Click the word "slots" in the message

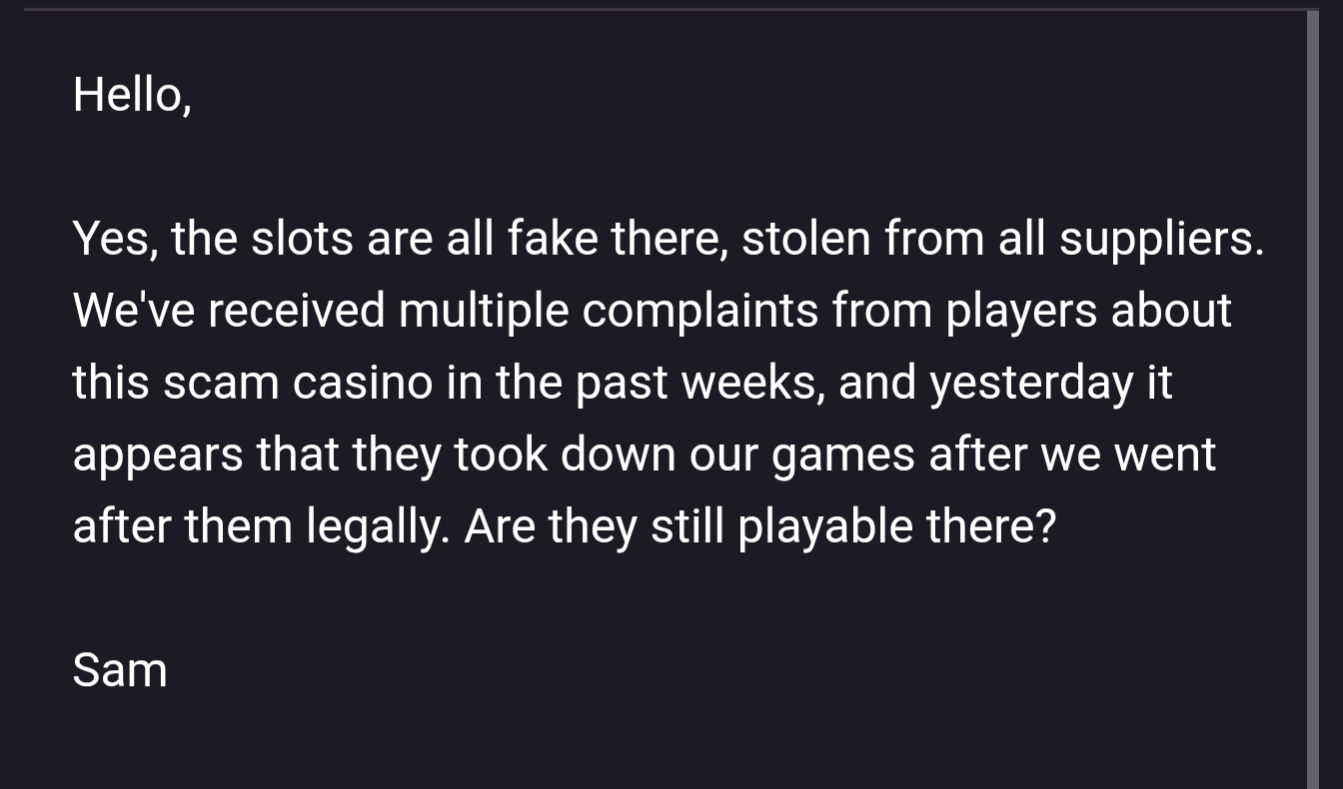click(x=301, y=239)
